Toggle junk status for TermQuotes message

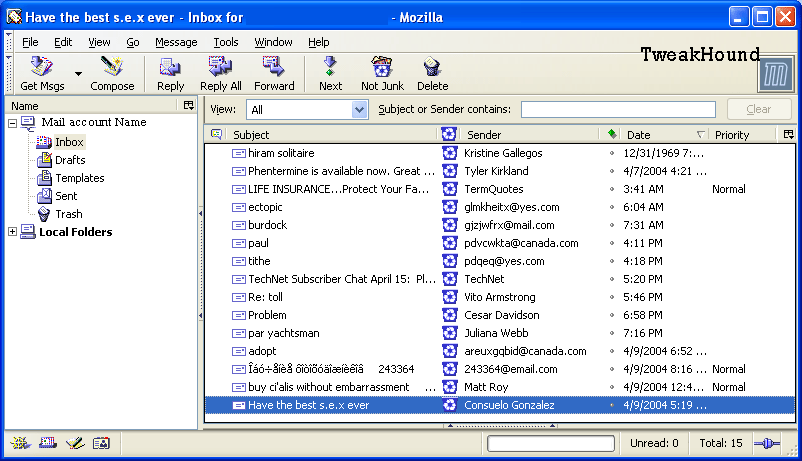[449, 189]
